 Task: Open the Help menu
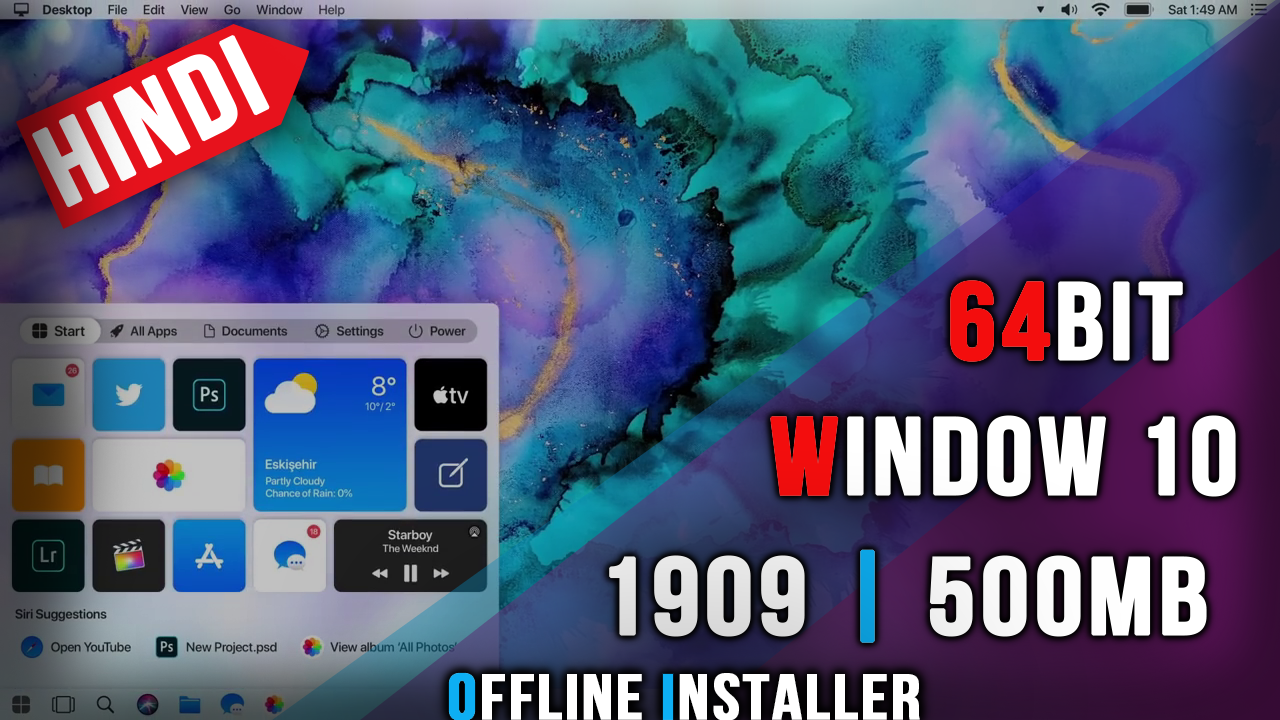tap(331, 10)
